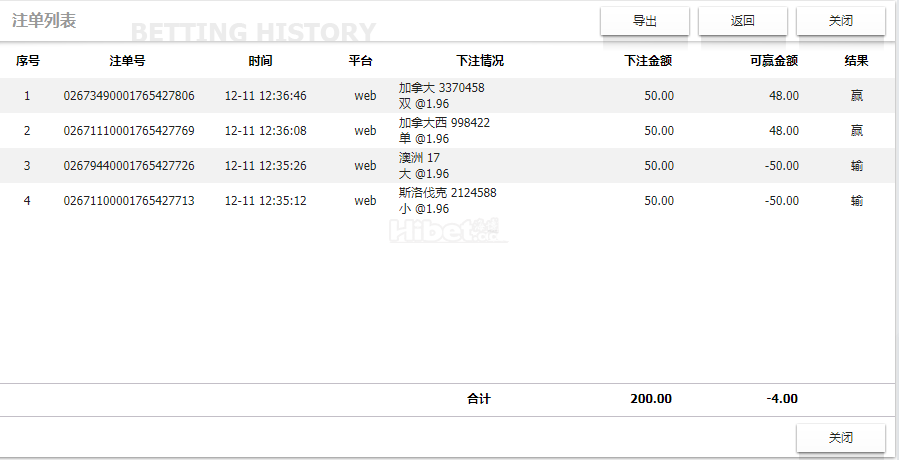
Task: Select bet number 02671110001765427769
Action: click(x=129, y=131)
